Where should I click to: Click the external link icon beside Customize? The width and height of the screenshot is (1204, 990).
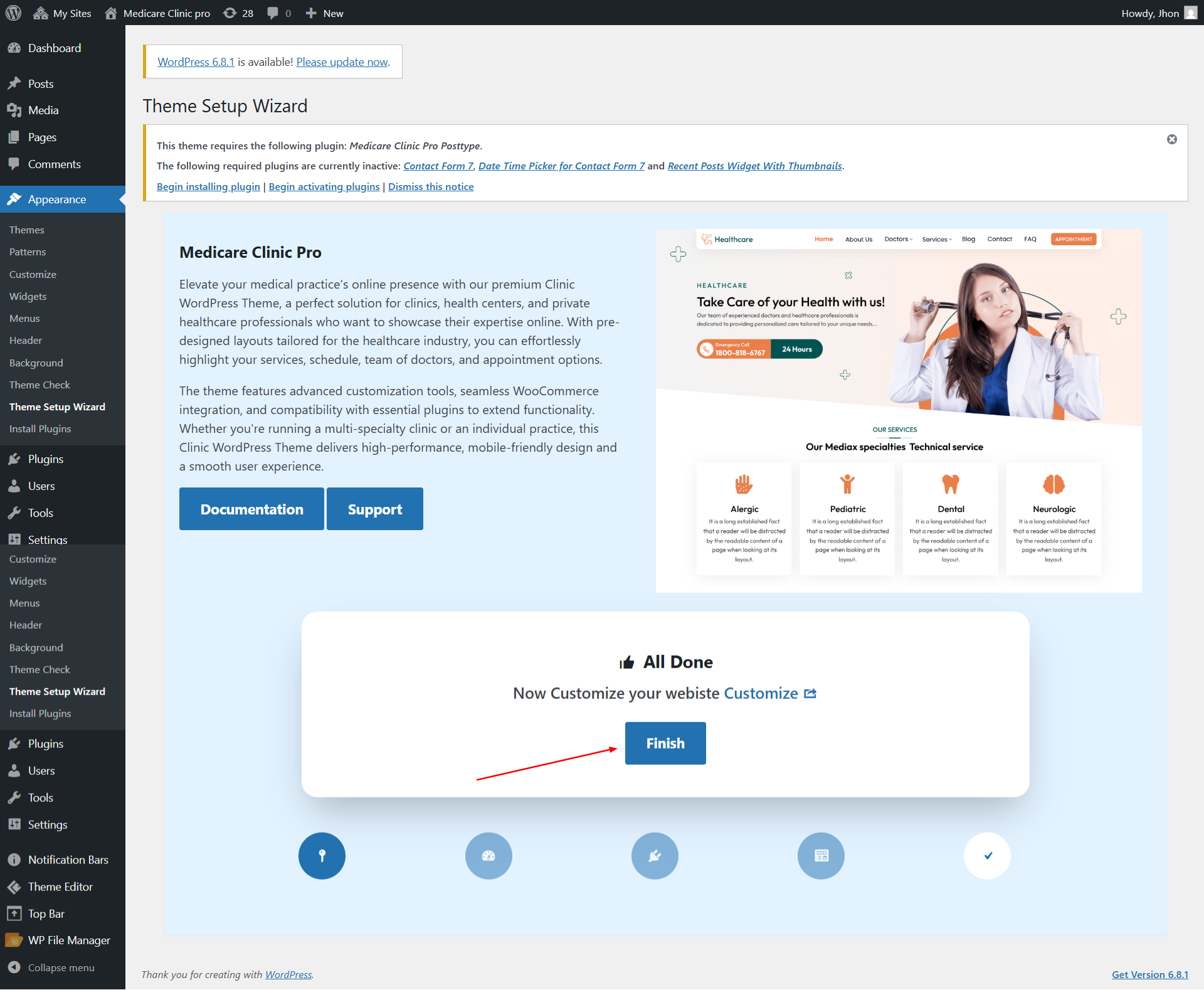point(810,693)
